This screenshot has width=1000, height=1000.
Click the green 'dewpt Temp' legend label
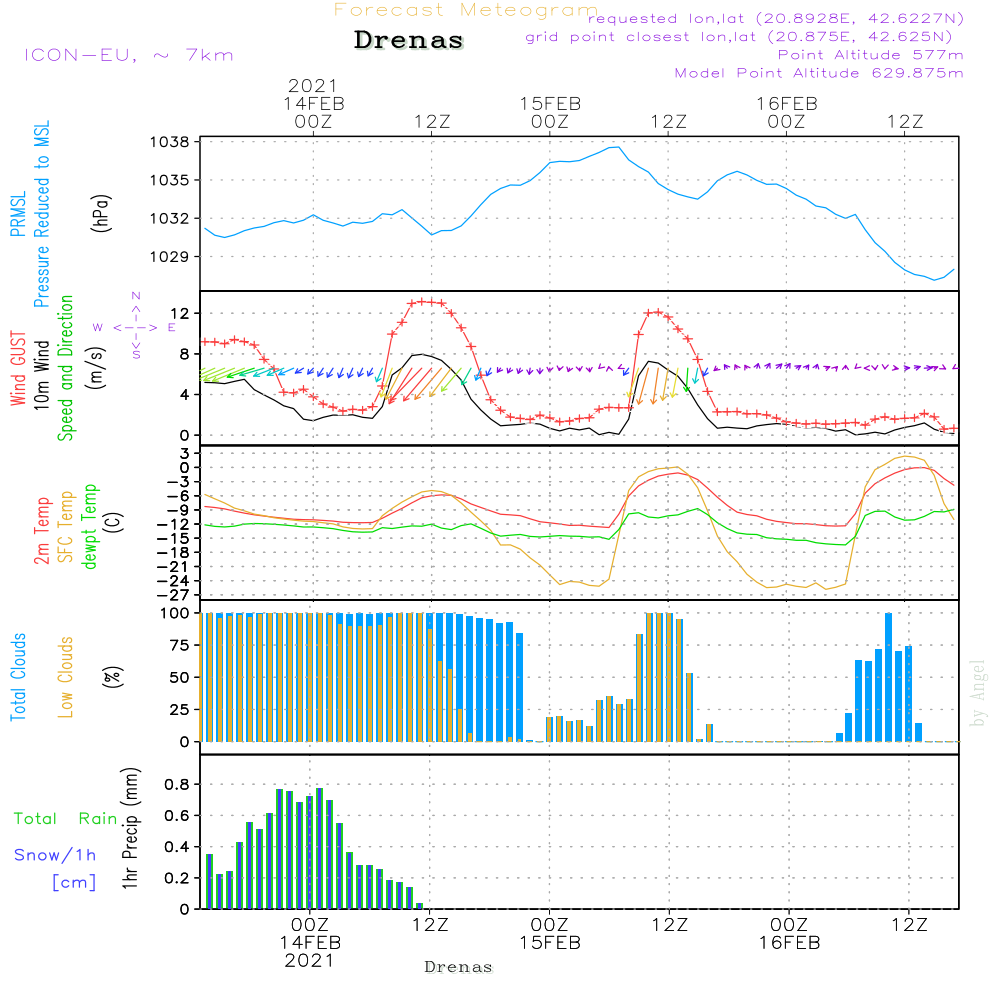(x=89, y=527)
